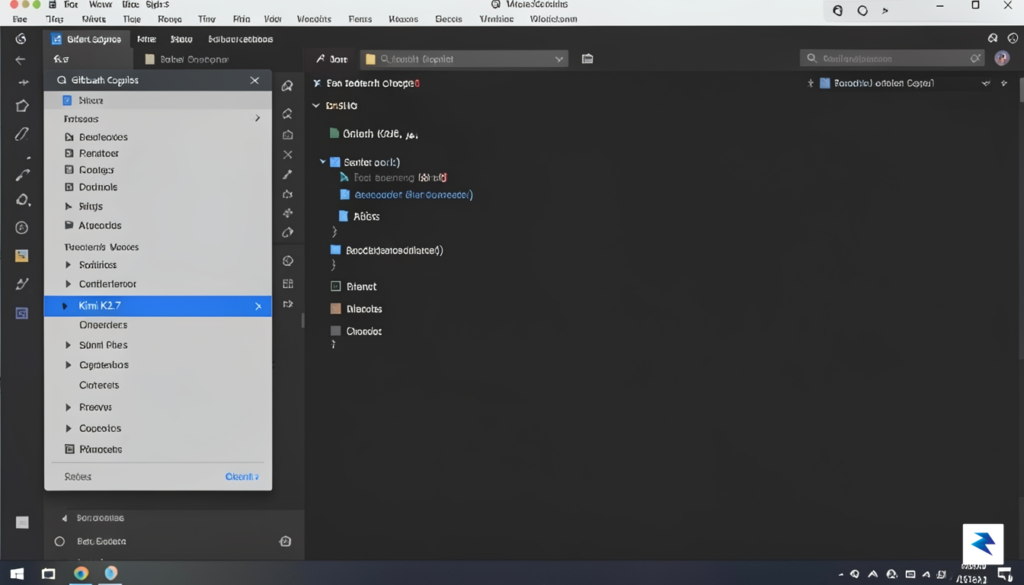Click the export arrow icon below the grid icon
Image resolution: width=1024 pixels, height=585 pixels.
(x=287, y=304)
